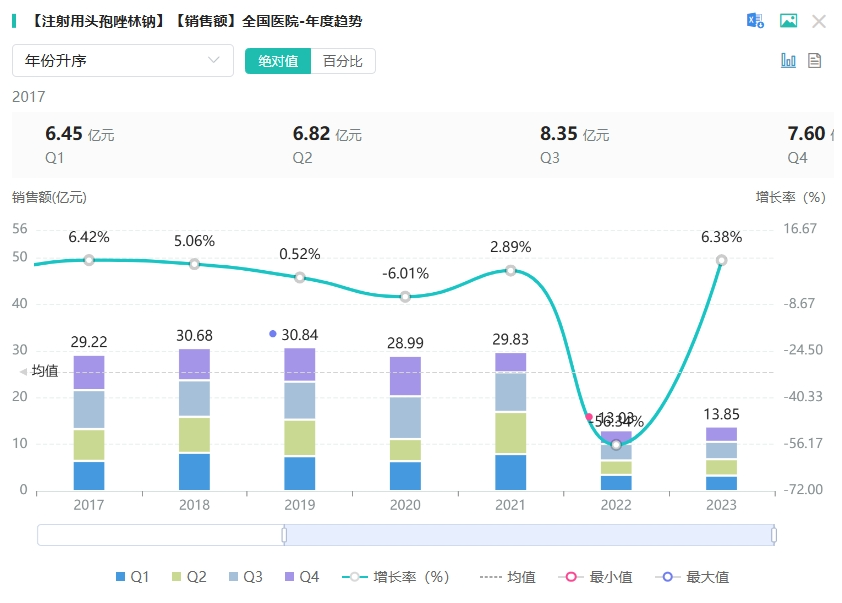Close the annual trend panel
The height and width of the screenshot is (603, 842).
point(818,21)
